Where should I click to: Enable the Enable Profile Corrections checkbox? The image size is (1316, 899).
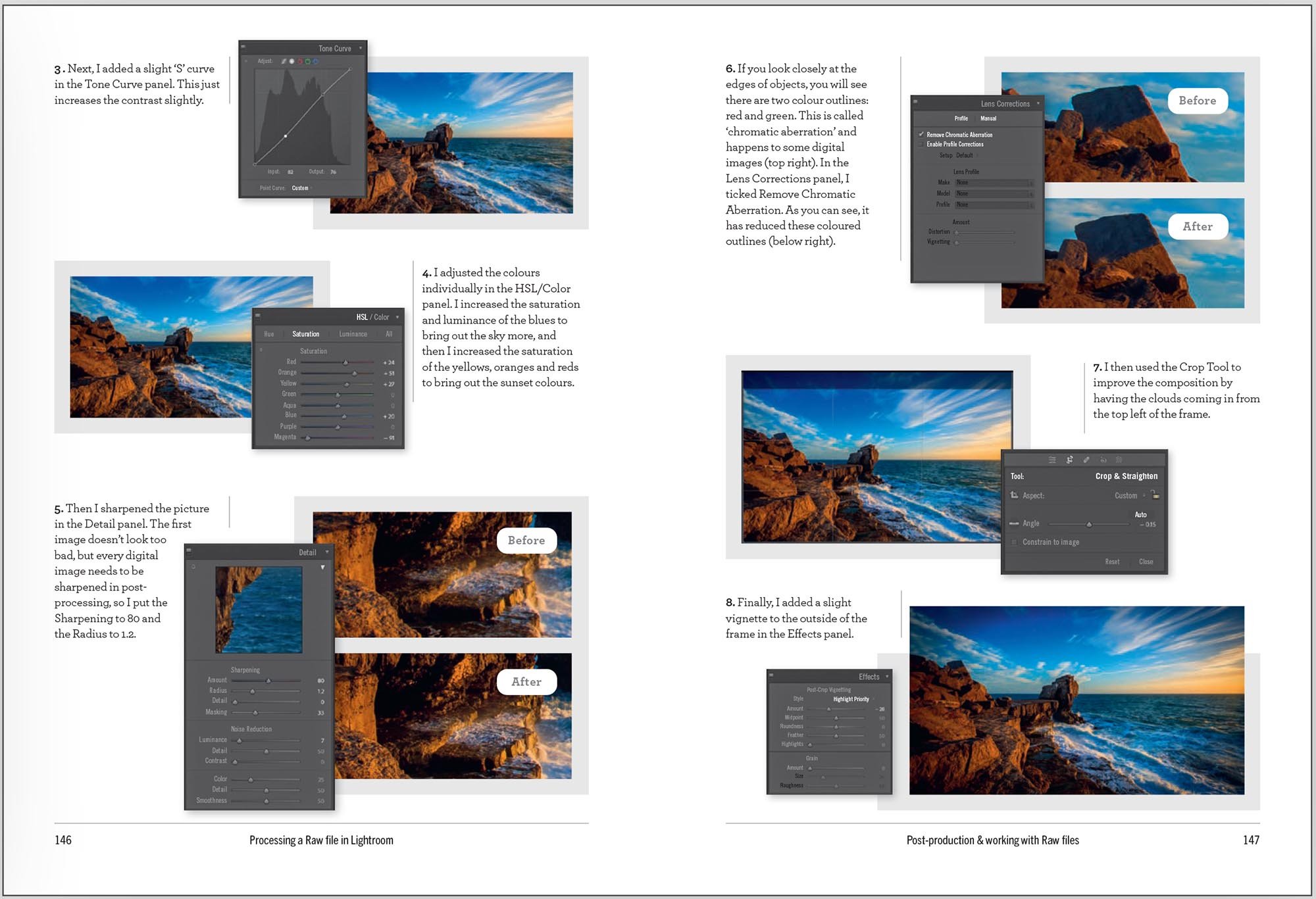point(922,144)
